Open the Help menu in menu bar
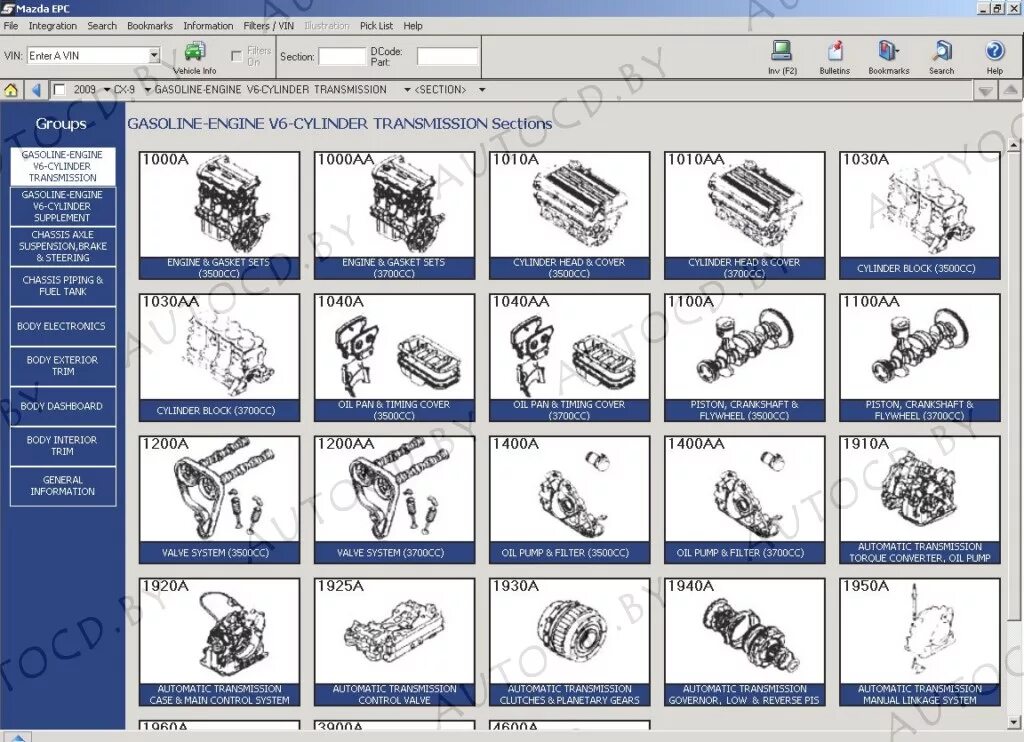The image size is (1024, 742). (x=413, y=25)
